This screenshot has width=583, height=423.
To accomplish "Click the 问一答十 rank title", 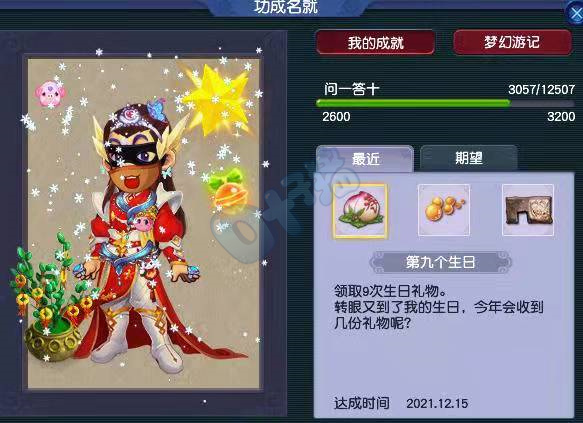I will click(x=351, y=89).
